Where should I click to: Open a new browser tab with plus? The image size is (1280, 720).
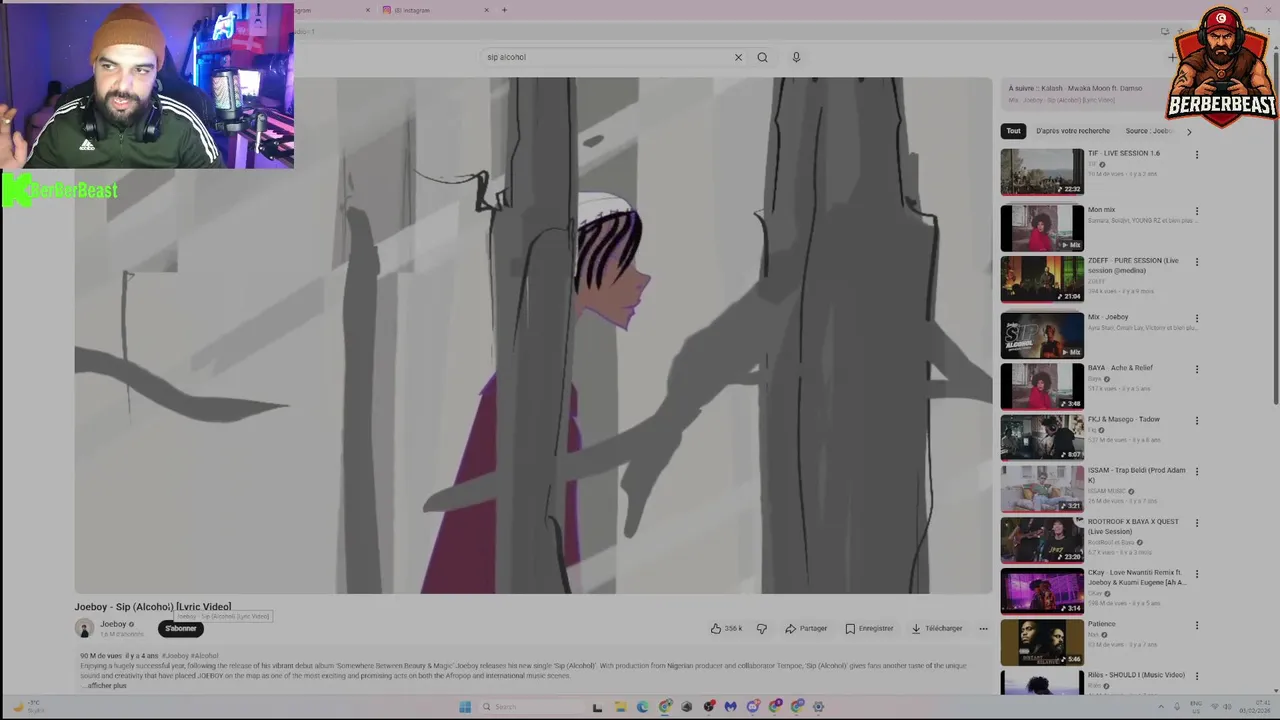(x=504, y=10)
